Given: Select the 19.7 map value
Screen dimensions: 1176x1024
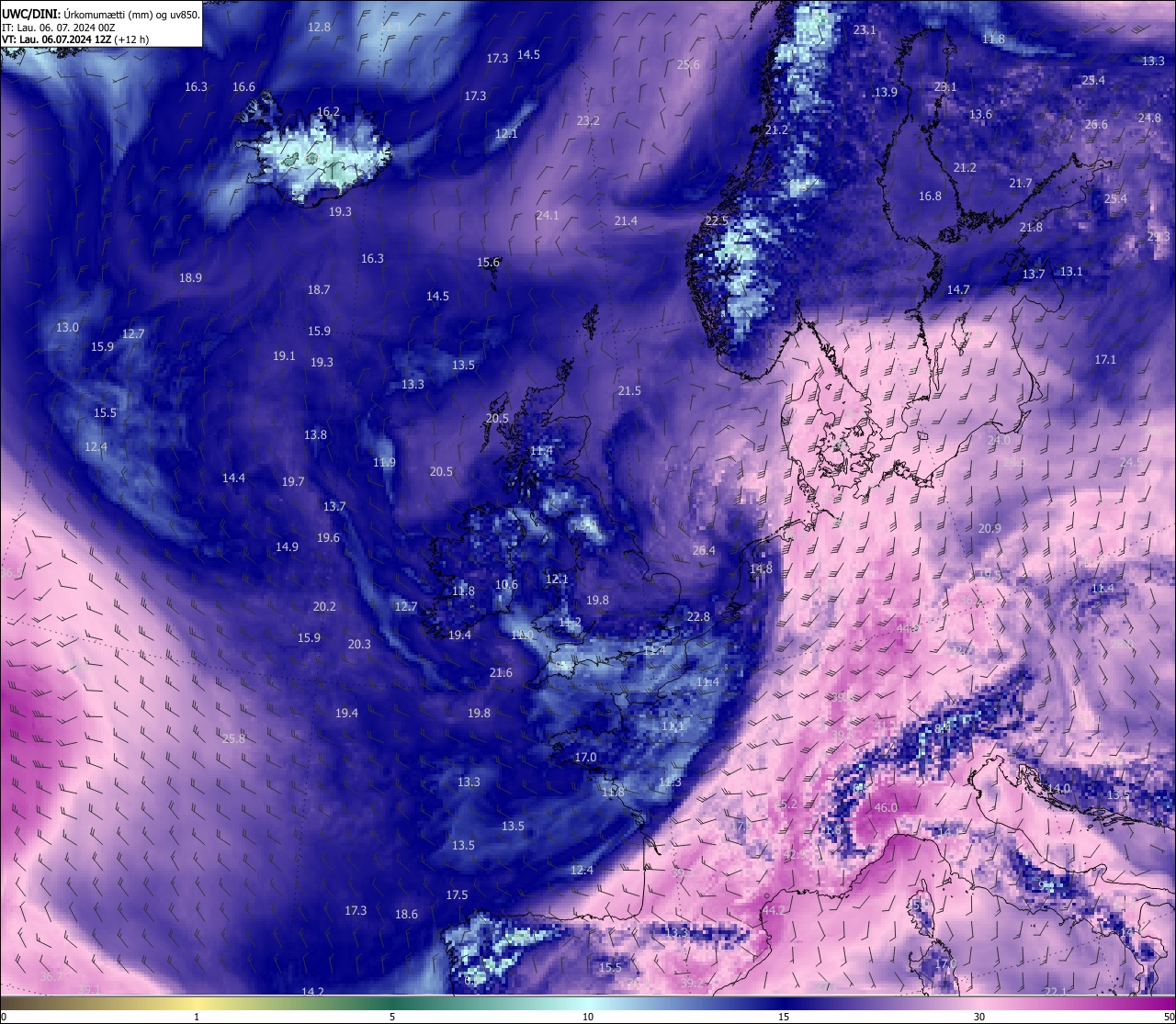Looking at the screenshot, I should pos(293,481).
